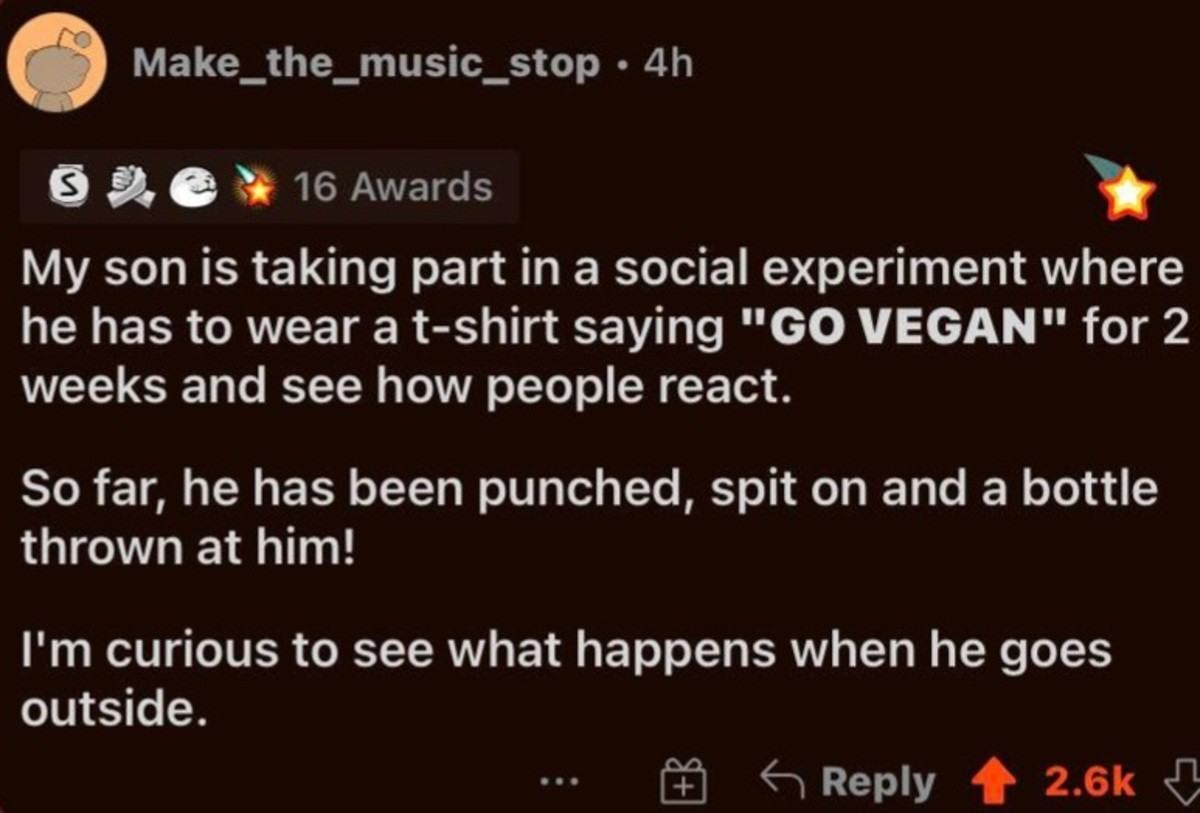
Task: Click the Helpful handshake award icon
Action: [131, 187]
